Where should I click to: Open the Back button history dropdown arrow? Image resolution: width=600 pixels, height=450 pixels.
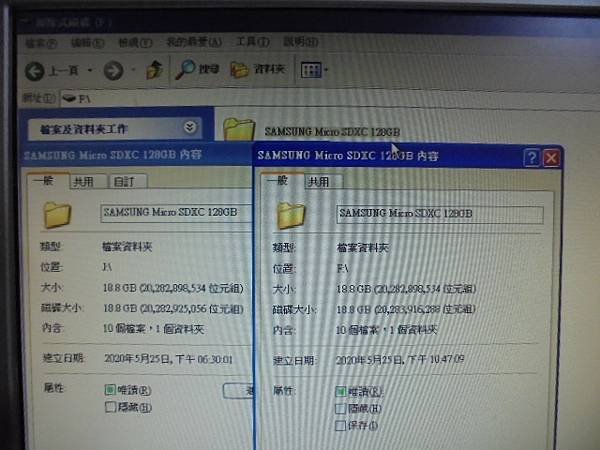point(90,70)
